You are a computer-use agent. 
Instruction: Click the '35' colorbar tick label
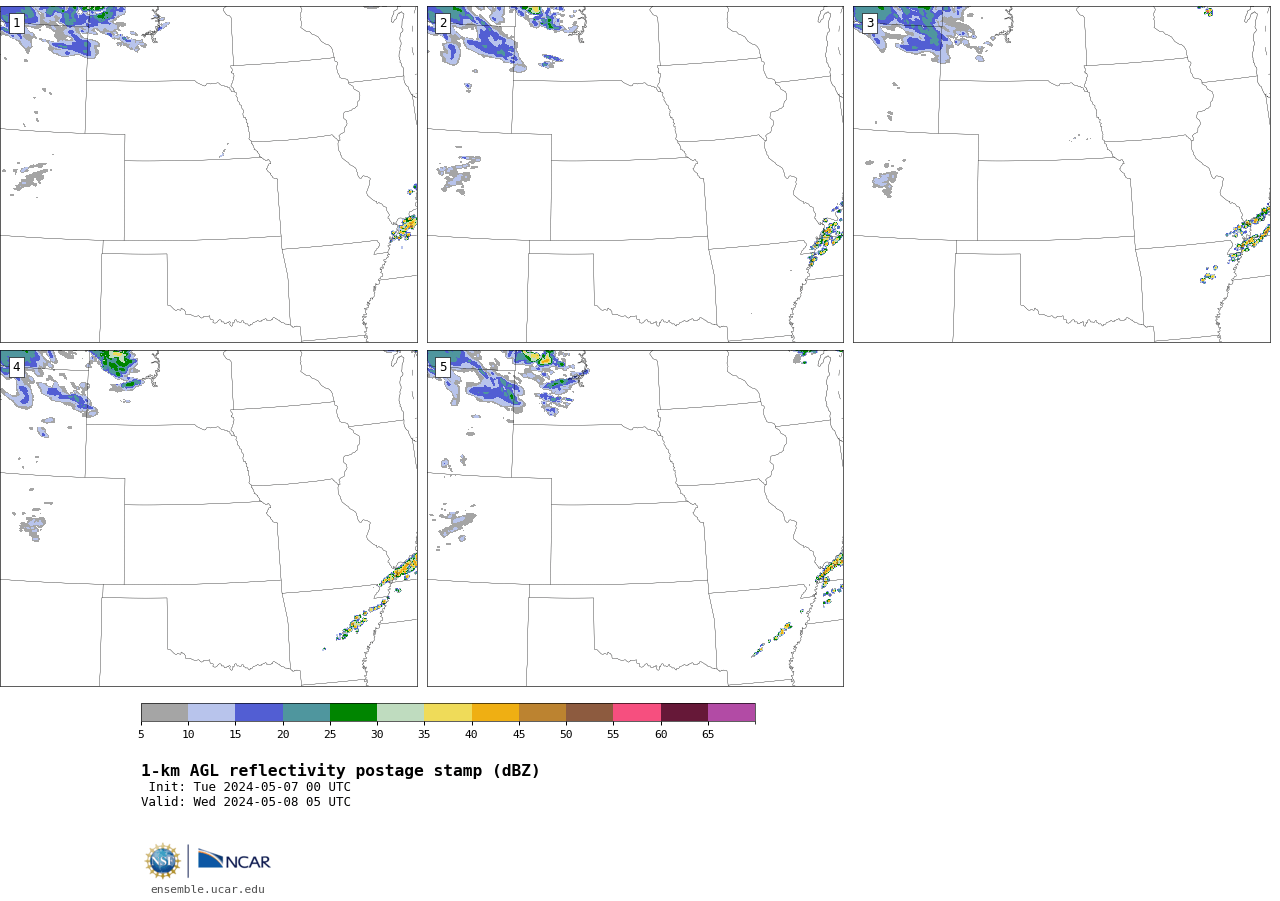click(x=424, y=735)
